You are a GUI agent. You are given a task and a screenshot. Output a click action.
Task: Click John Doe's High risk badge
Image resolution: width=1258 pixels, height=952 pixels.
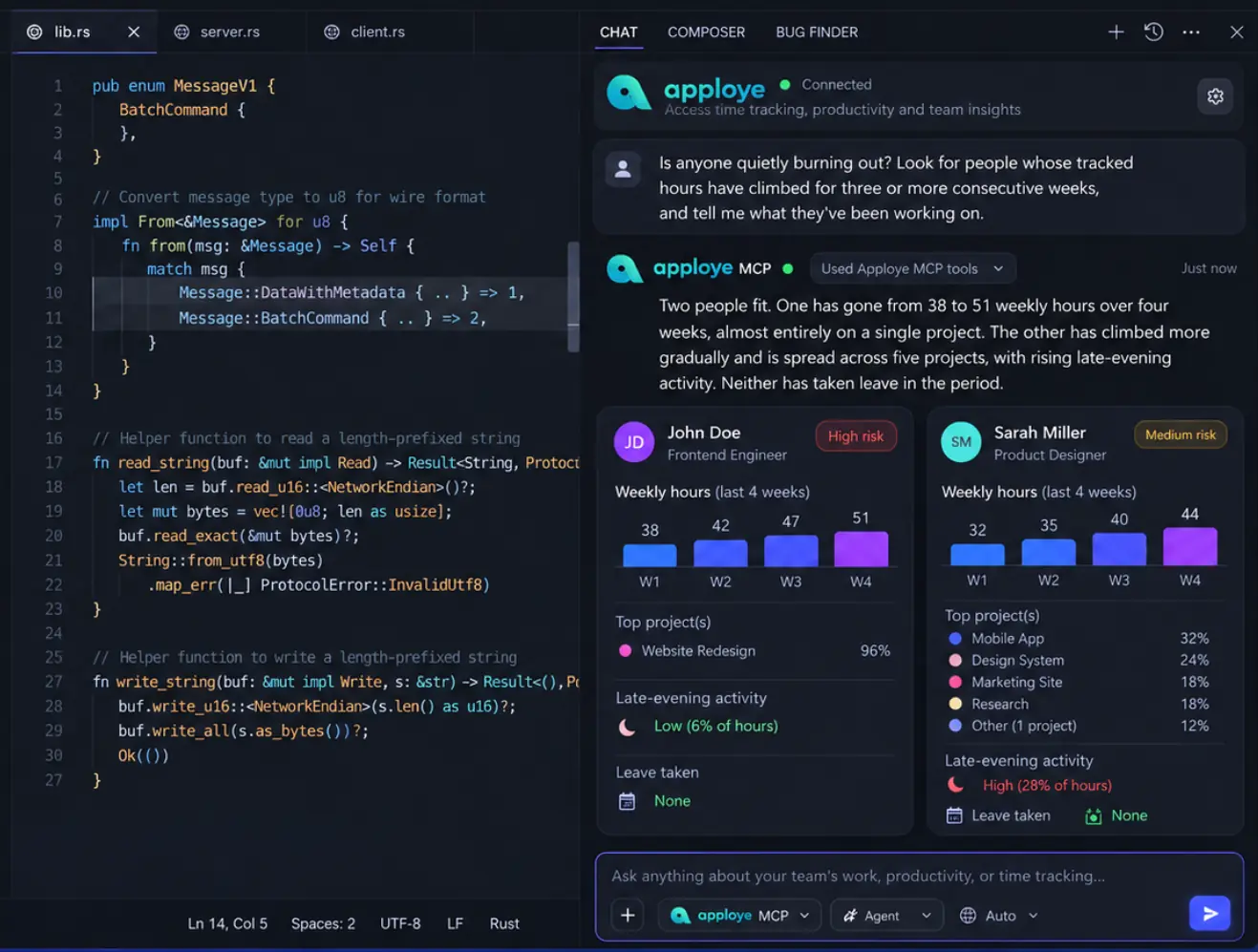tap(856, 436)
